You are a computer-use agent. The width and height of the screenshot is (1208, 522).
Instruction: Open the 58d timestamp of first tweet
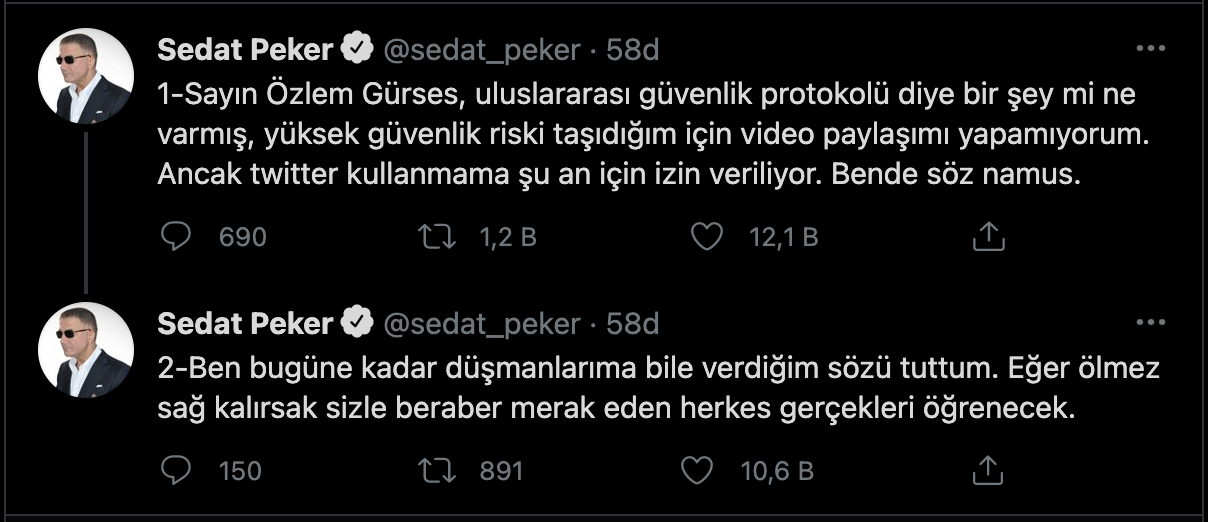click(633, 49)
